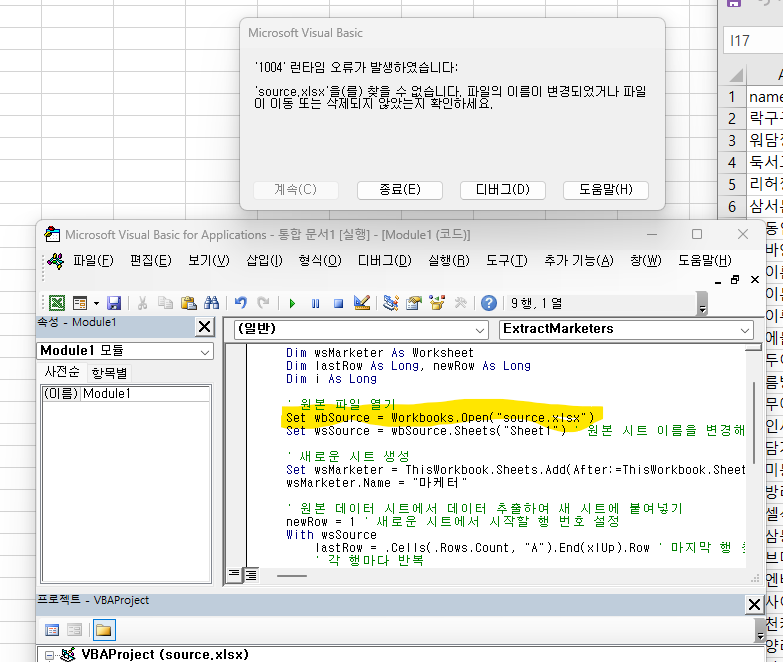Select the Copy icon in toolbar
783x662 pixels.
click(165, 303)
